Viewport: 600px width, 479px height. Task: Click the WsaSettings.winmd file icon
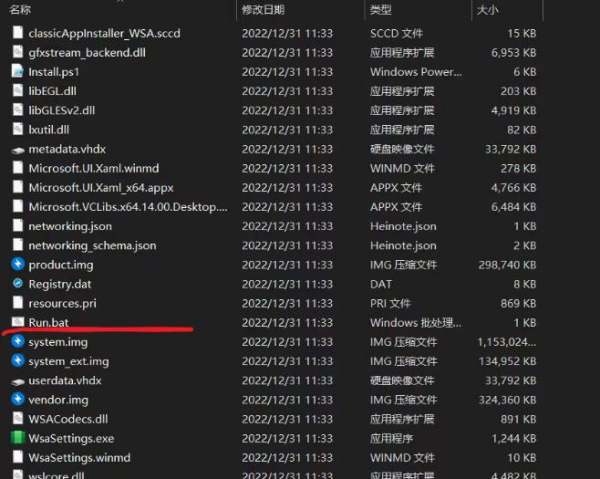point(18,457)
